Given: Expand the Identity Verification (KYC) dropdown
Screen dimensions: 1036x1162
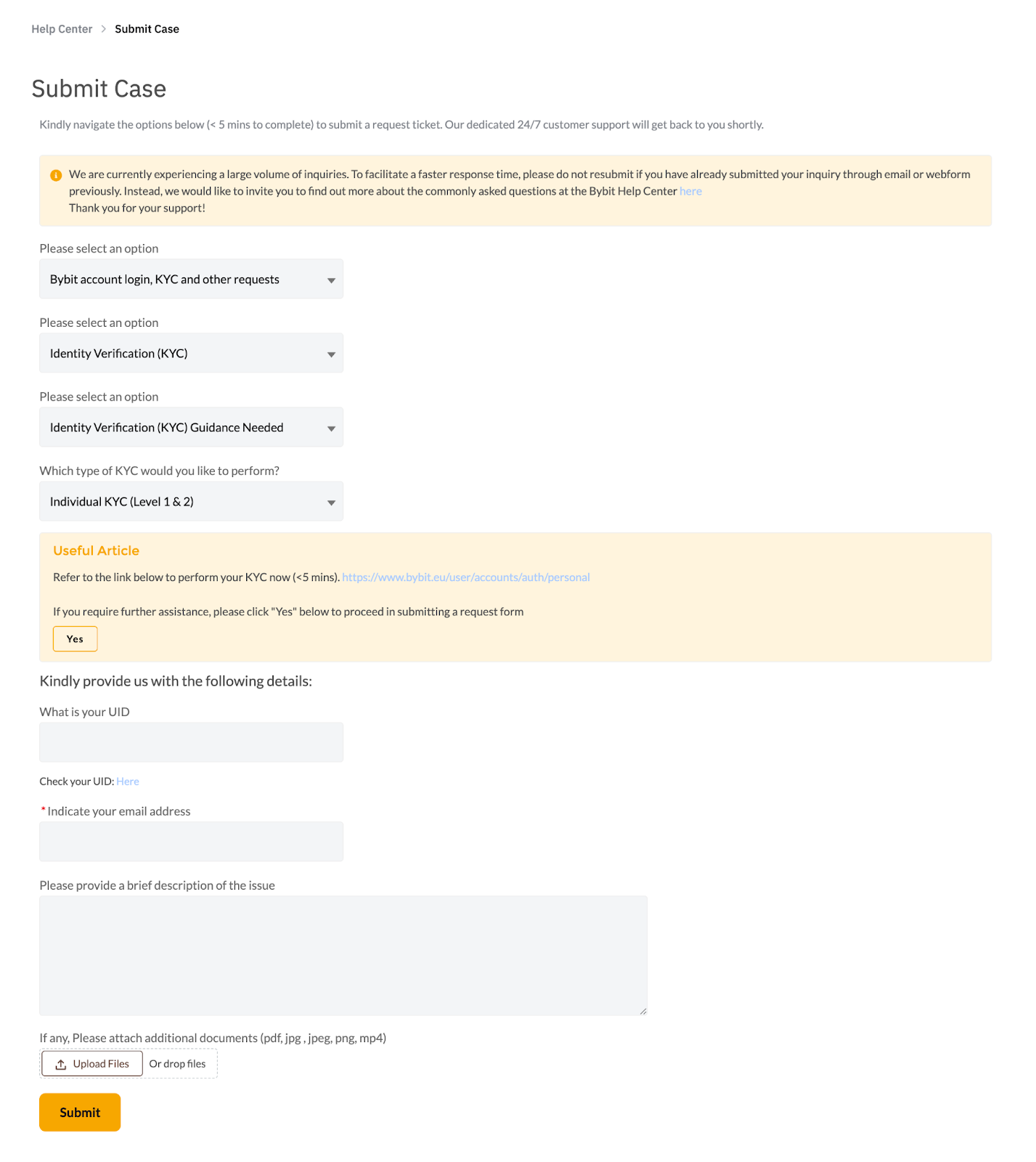Looking at the screenshot, I should click(x=191, y=354).
